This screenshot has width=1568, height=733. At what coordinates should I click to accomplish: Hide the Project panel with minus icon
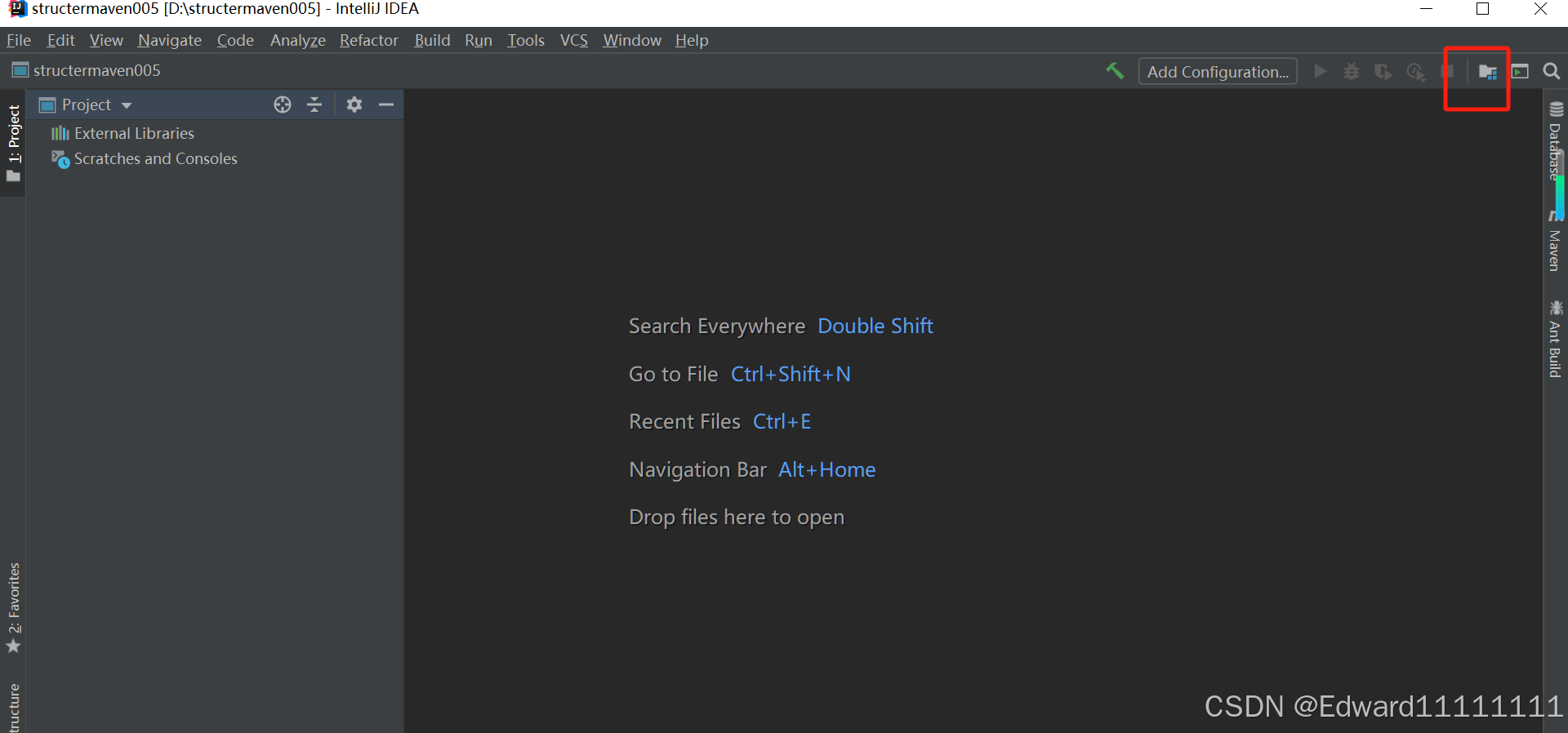[x=386, y=104]
